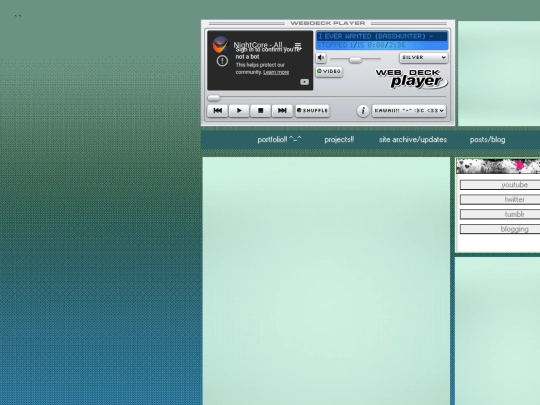Go to site archive/updates

[413, 139]
